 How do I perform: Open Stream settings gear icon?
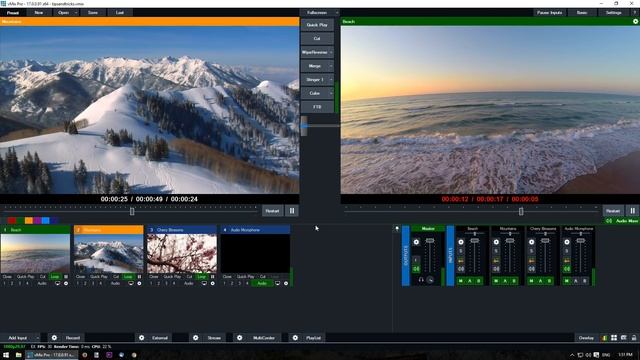(196, 338)
